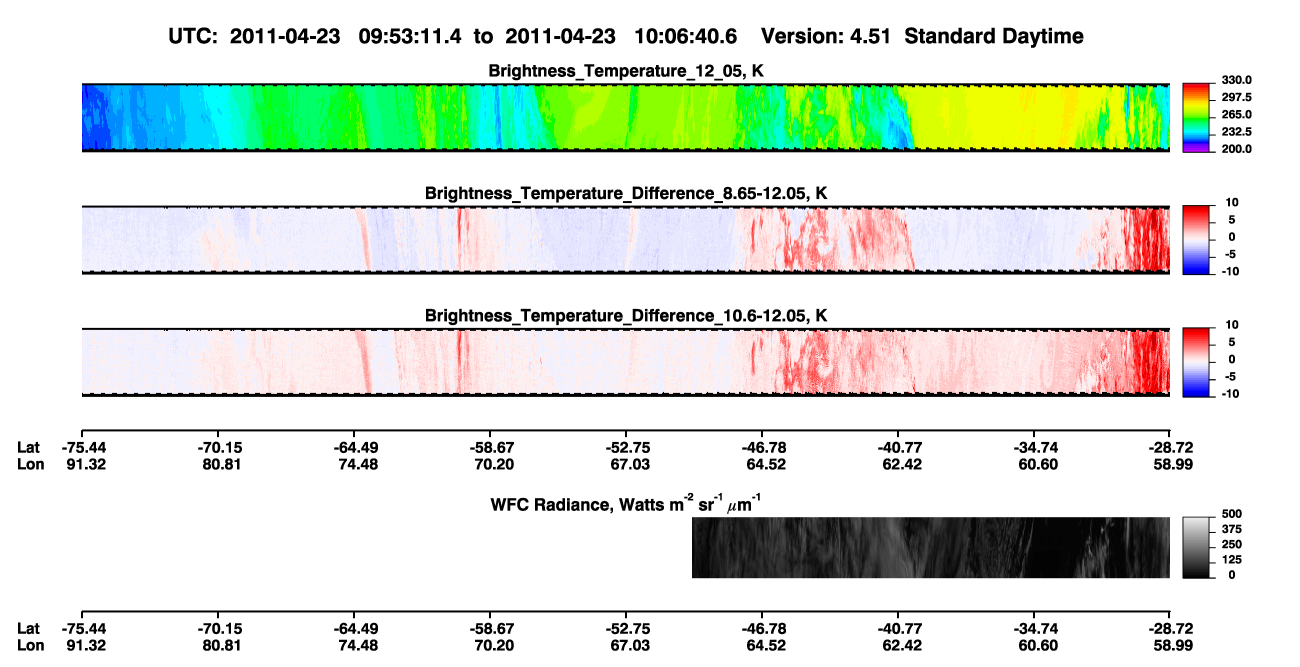Click upper axis latitude value -34.74

[1036, 448]
